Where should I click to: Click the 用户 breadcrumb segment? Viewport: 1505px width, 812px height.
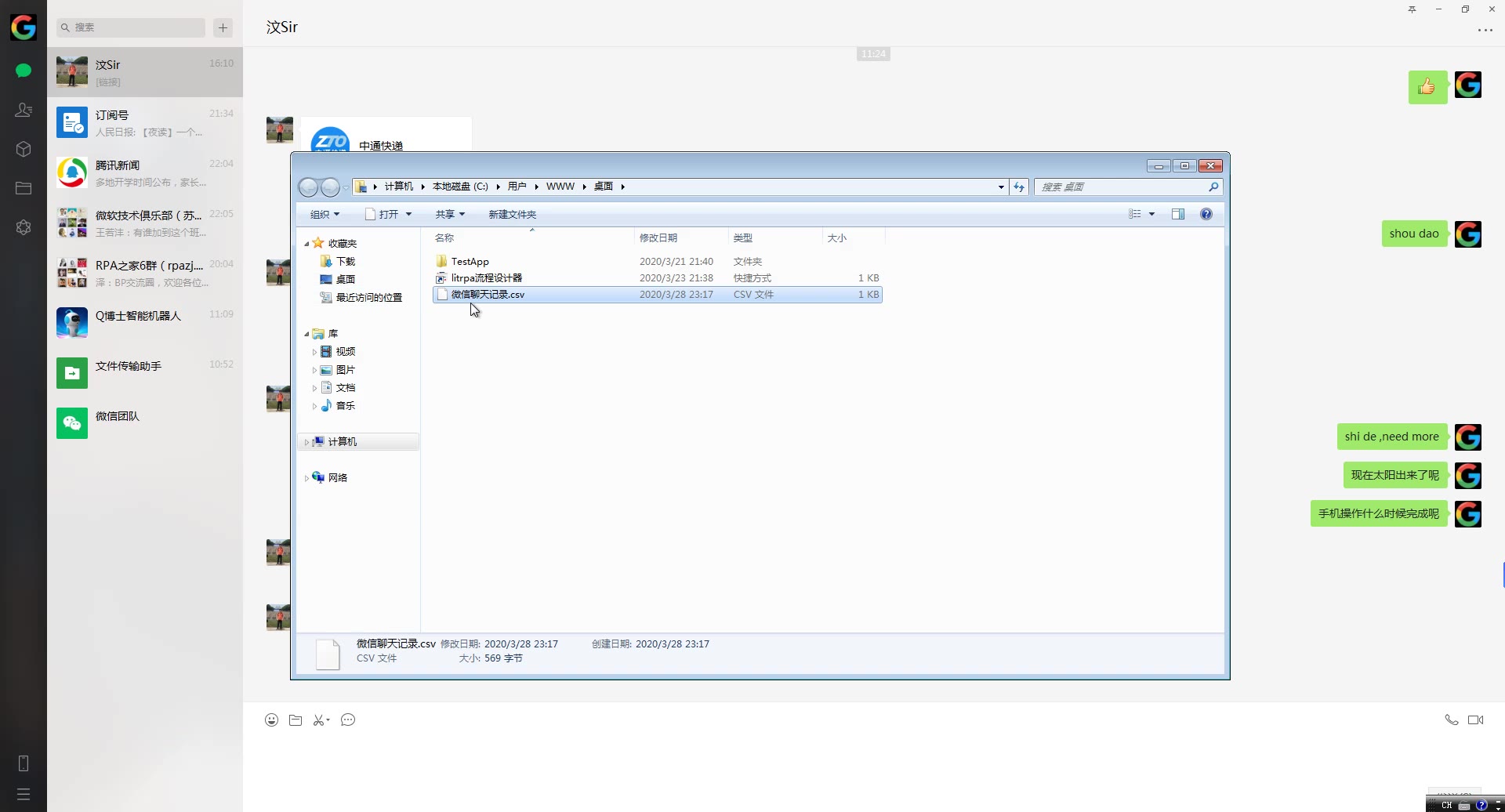click(517, 187)
